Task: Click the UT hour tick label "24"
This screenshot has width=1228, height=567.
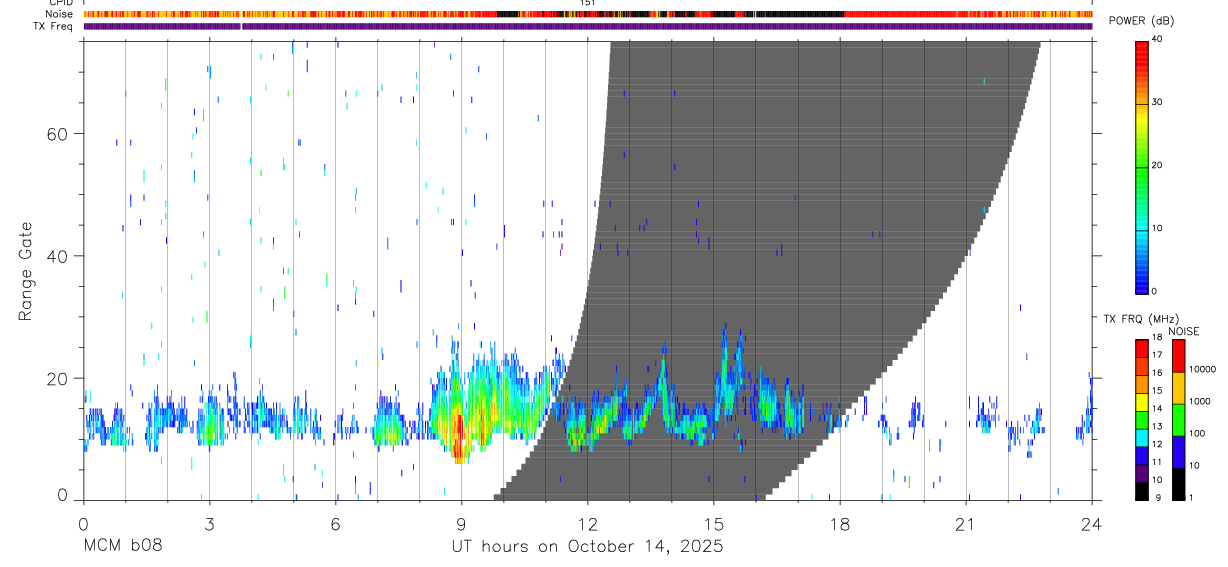Action: coord(1091,523)
